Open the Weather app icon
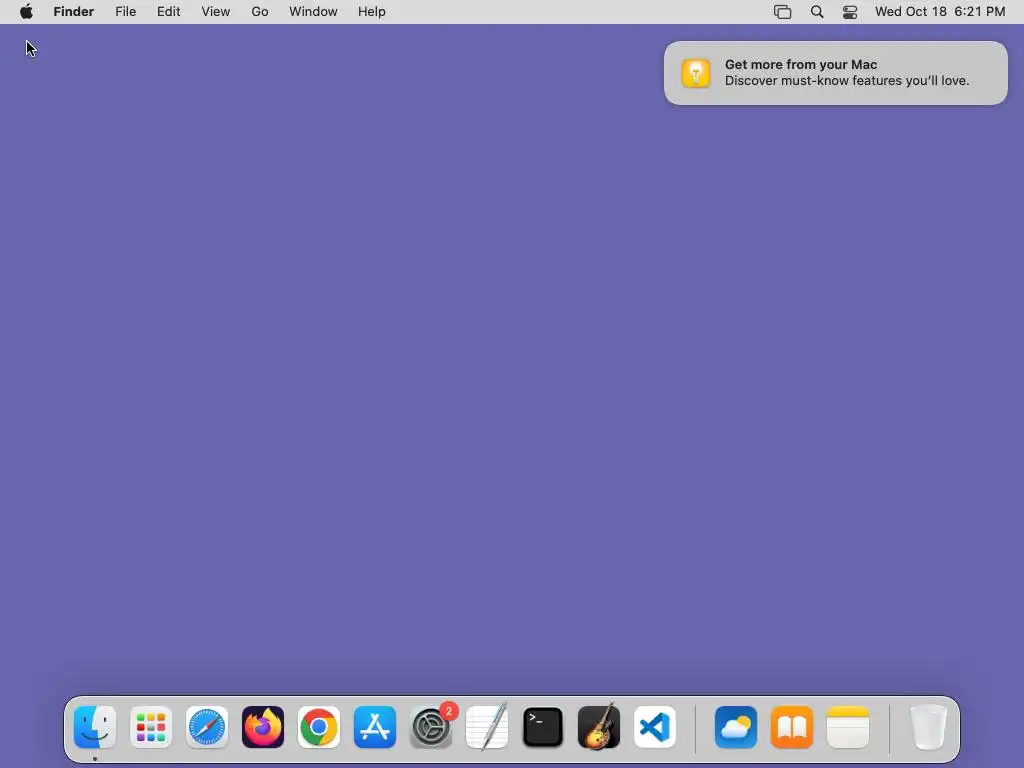 click(736, 727)
